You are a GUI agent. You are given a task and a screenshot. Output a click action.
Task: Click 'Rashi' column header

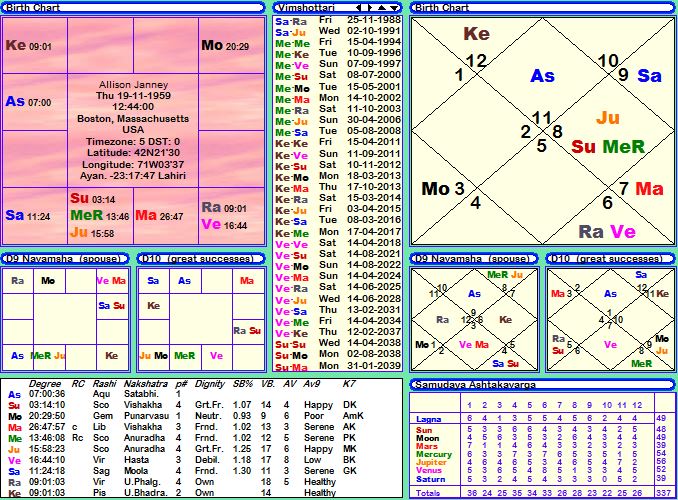pyautogui.click(x=104, y=384)
